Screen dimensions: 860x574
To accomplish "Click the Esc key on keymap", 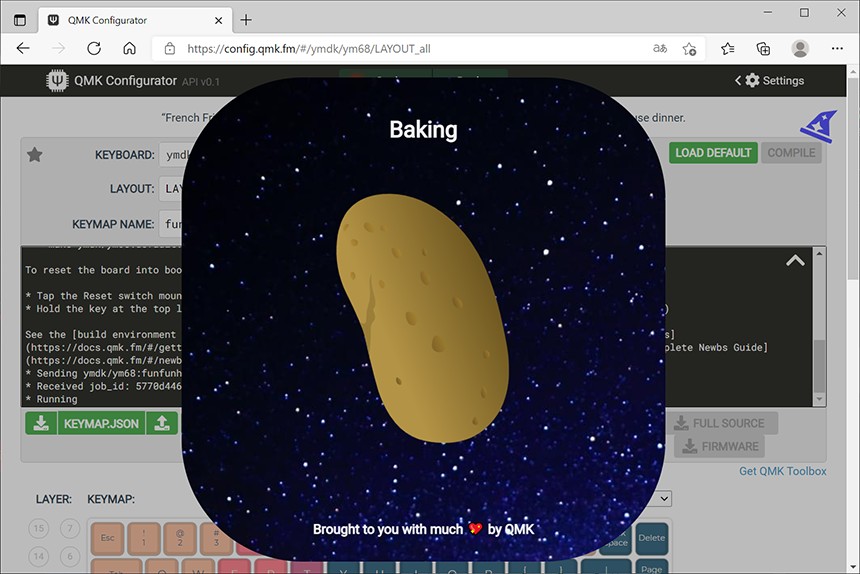I will (108, 538).
